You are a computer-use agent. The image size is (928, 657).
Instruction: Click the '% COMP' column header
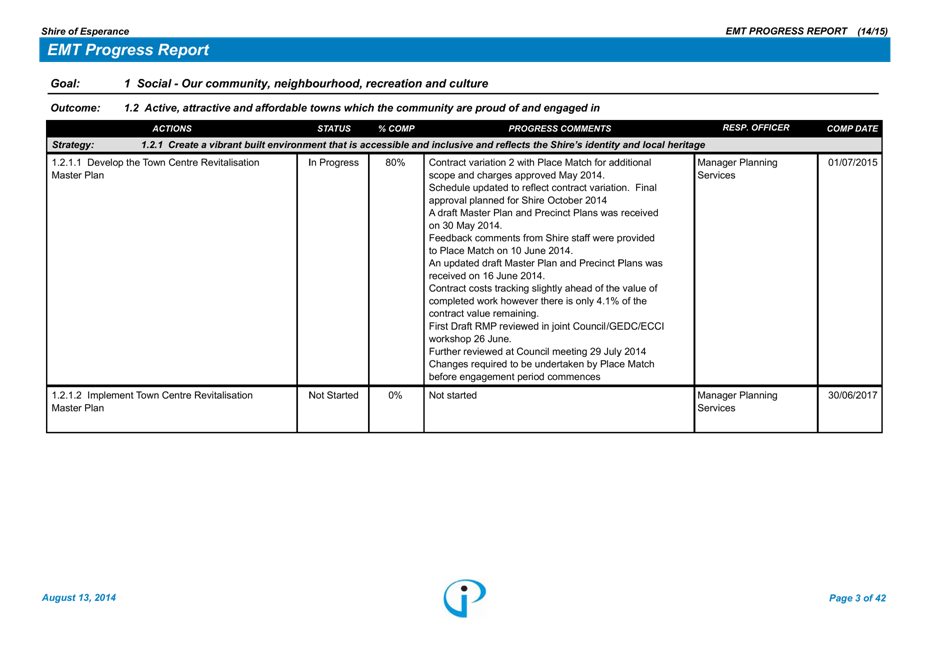(397, 128)
